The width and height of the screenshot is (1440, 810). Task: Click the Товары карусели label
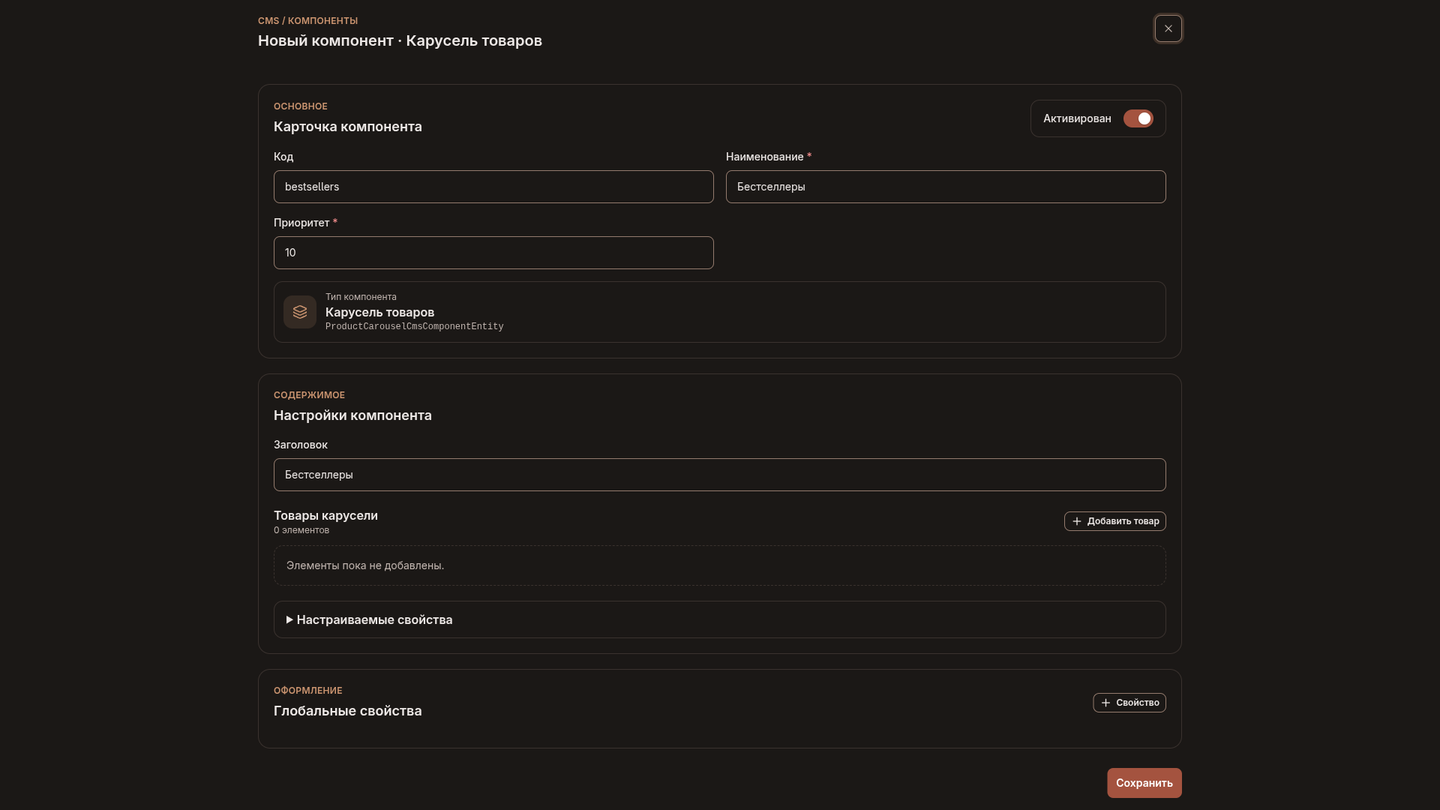click(x=326, y=516)
